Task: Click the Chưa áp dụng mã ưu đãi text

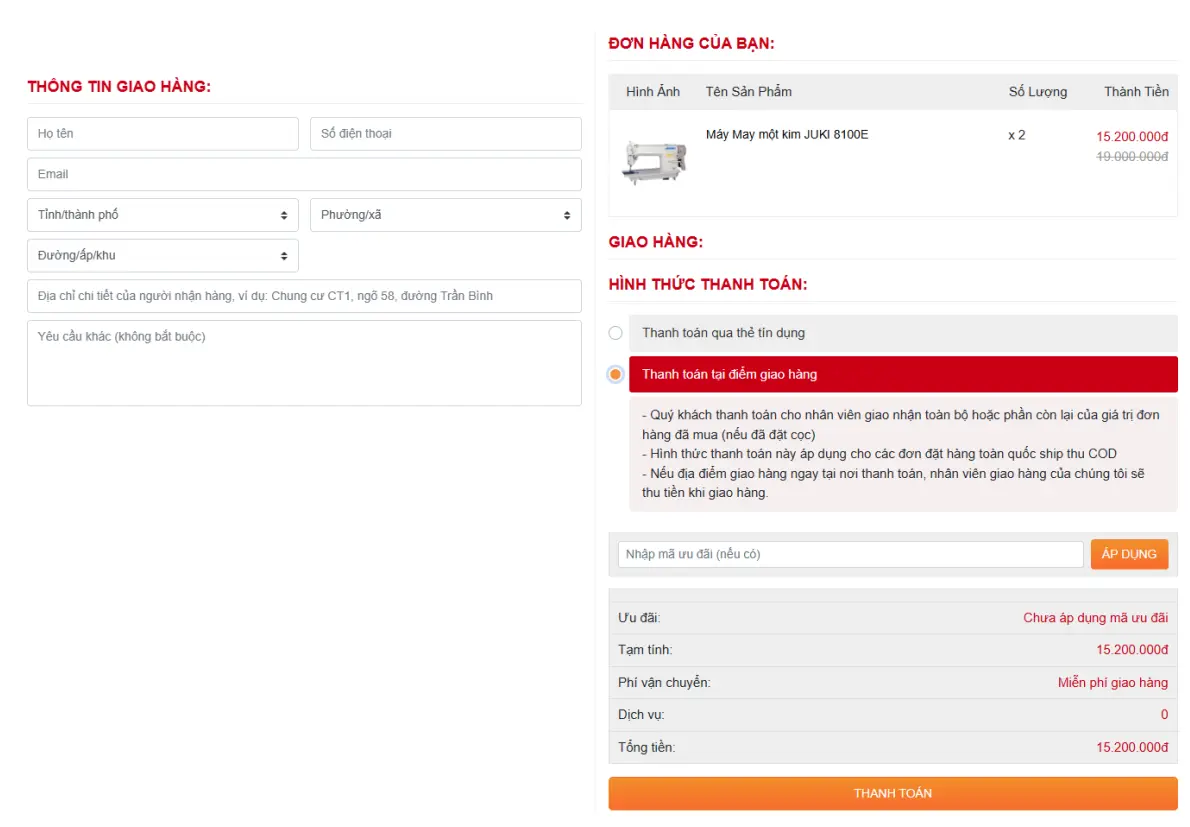Action: [1095, 618]
